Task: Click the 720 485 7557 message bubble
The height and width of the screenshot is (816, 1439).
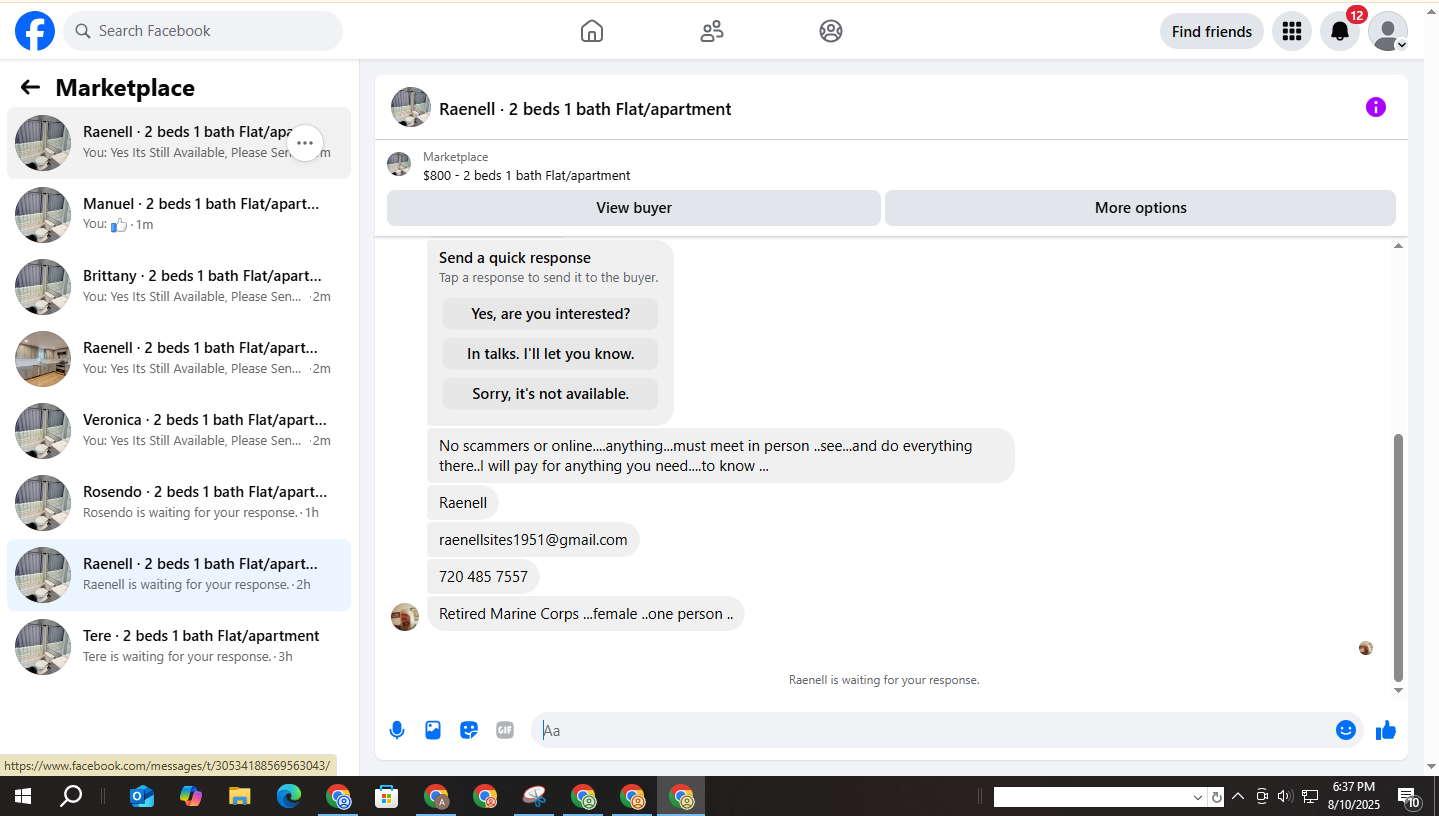Action: (x=483, y=576)
